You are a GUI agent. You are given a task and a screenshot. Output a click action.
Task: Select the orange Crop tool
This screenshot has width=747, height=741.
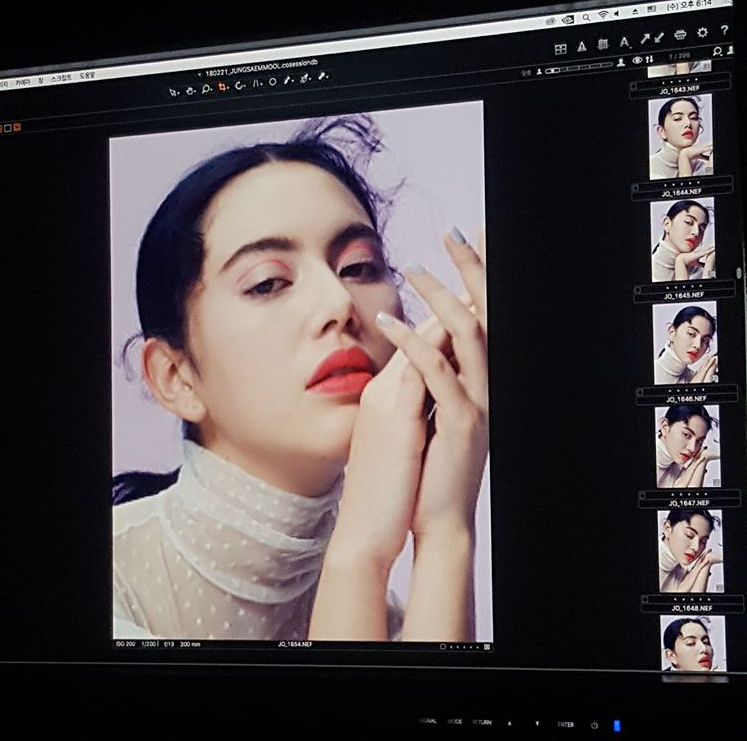point(222,87)
